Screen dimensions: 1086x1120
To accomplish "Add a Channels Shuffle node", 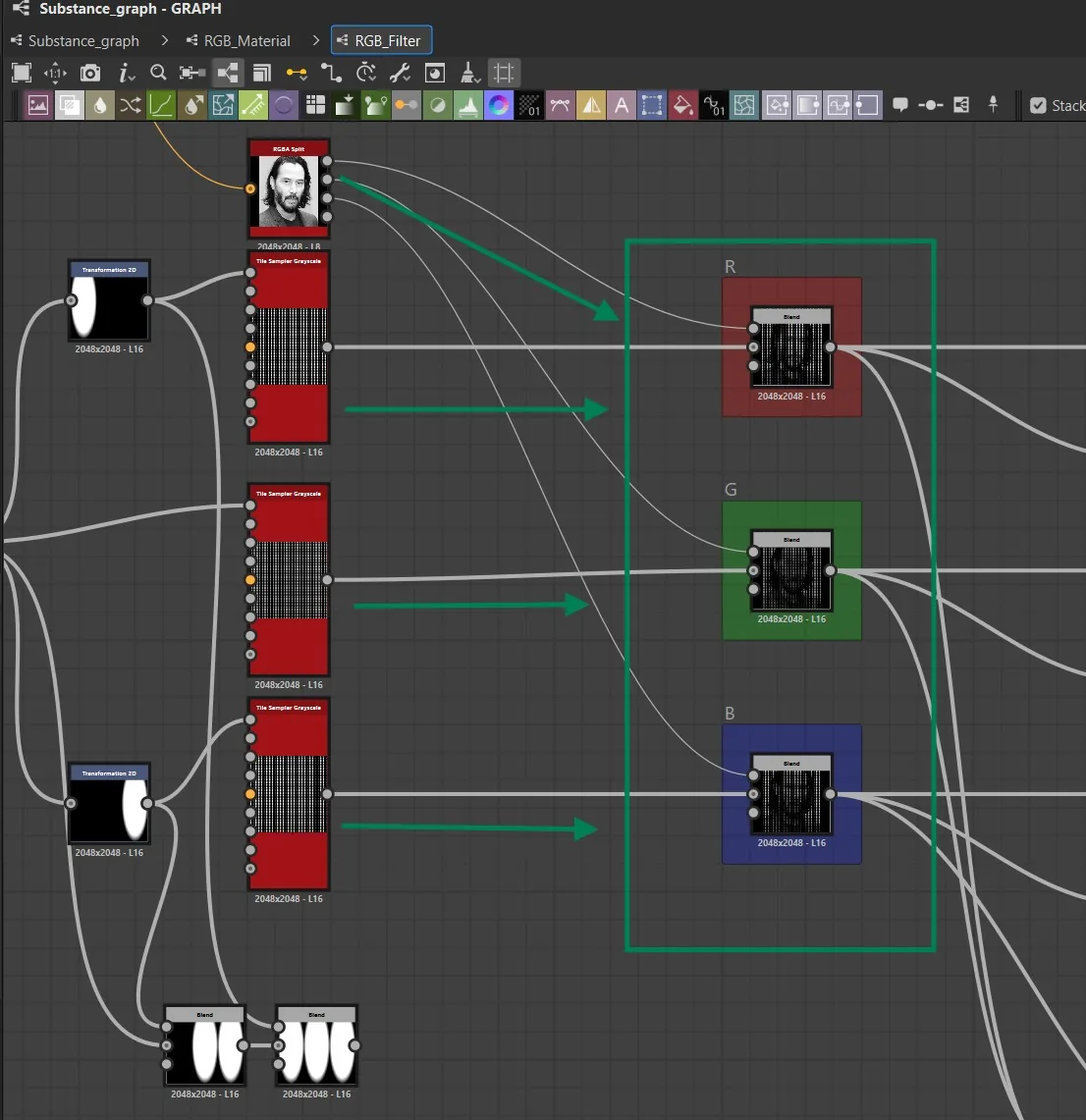I will pyautogui.click(x=131, y=106).
